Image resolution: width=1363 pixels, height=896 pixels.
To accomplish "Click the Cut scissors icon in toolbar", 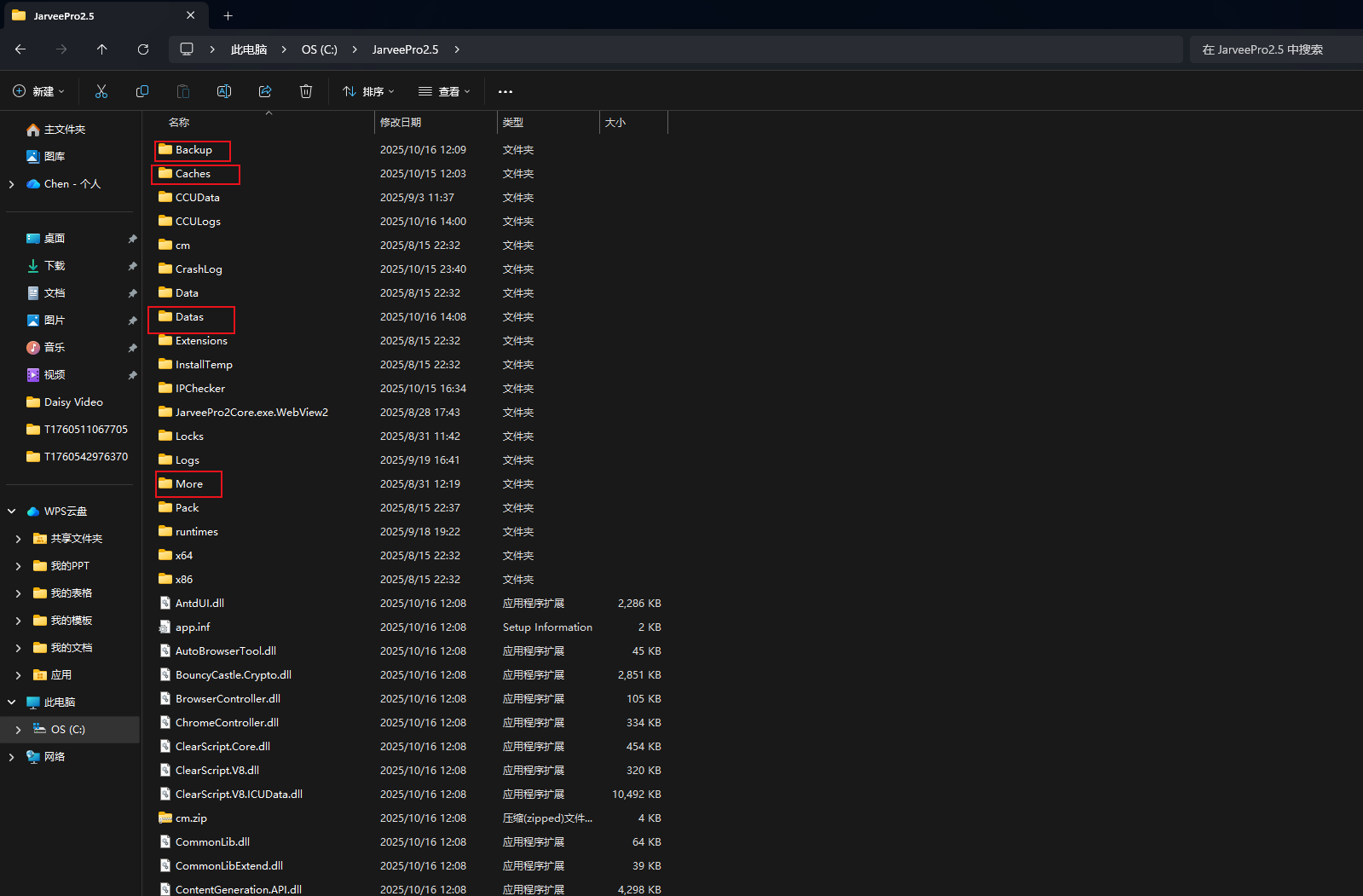I will pyautogui.click(x=101, y=91).
